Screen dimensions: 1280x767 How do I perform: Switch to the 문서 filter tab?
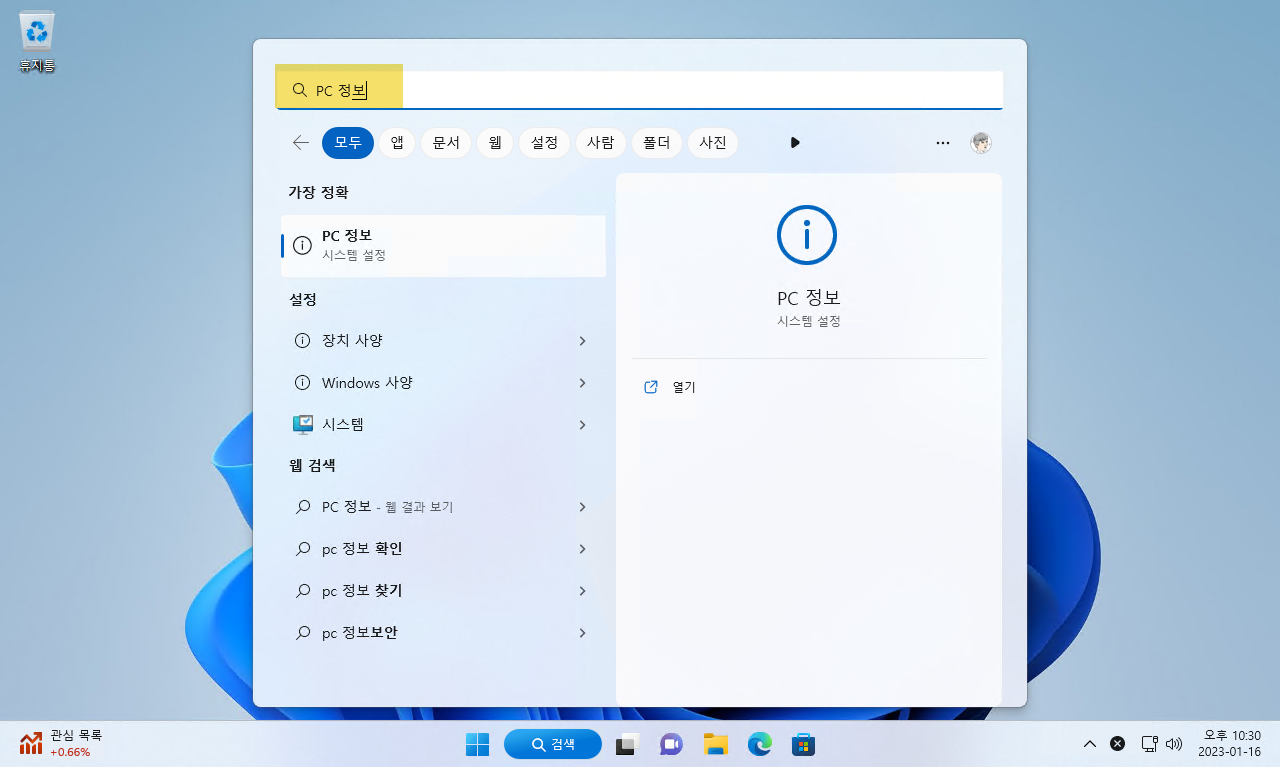pyautogui.click(x=445, y=143)
